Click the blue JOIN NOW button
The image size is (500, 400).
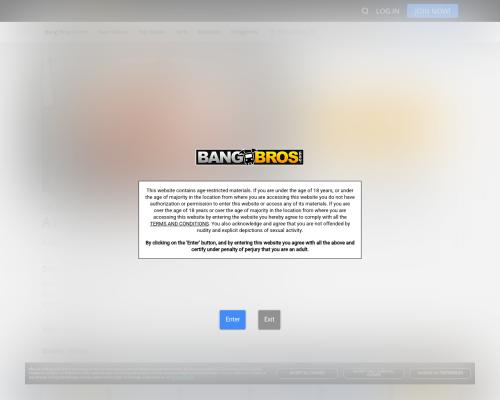(x=432, y=11)
